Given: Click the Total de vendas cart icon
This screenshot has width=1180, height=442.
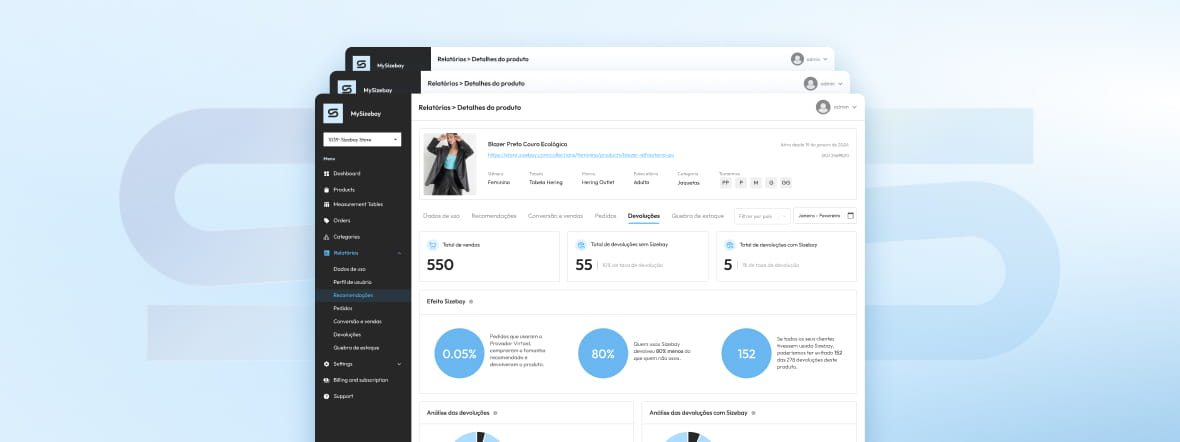Looking at the screenshot, I should [x=432, y=245].
